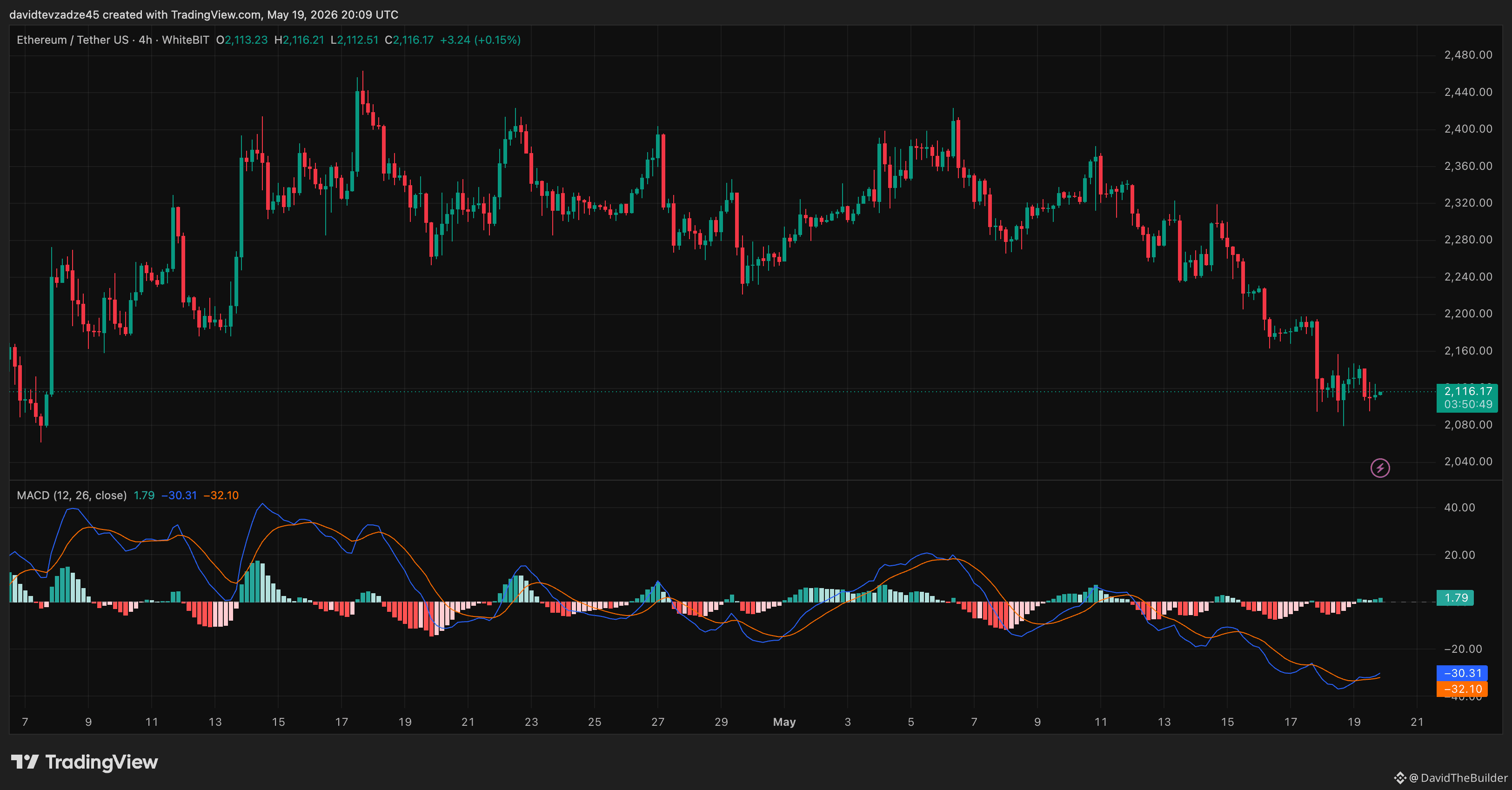
Task: Click the MACD legend histogram value 1.79
Action: point(144,495)
